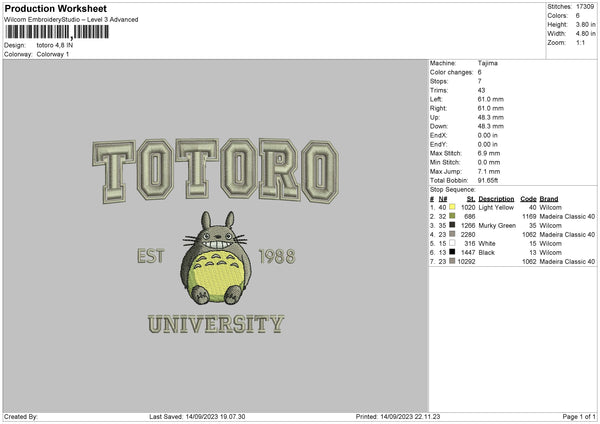Click the Width value '4.80 in'

click(585, 34)
